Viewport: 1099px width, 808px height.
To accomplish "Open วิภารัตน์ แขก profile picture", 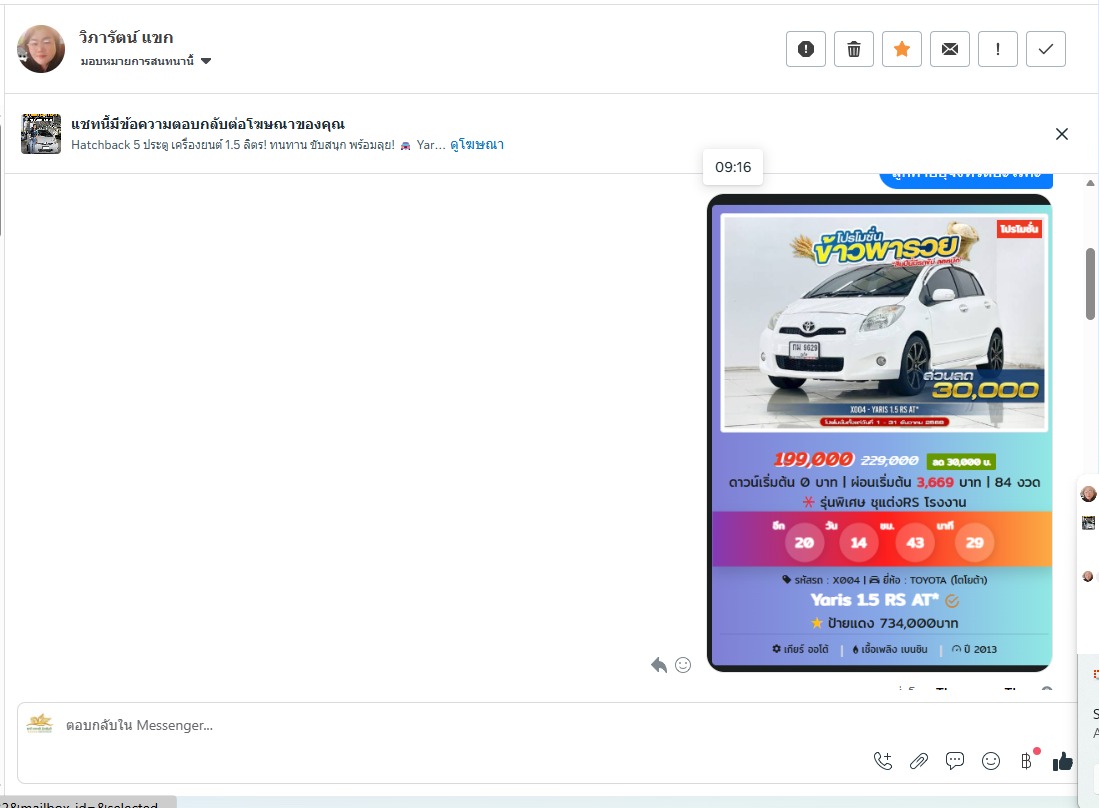I will click(x=41, y=49).
